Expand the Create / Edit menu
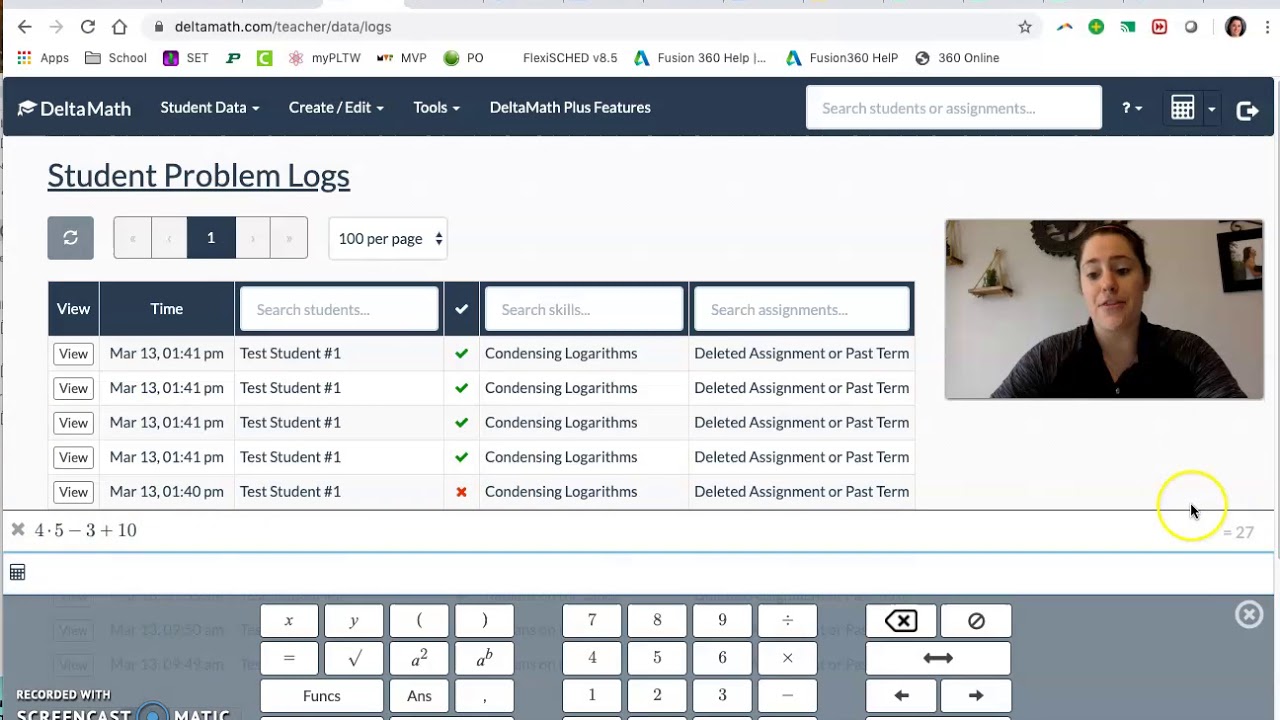This screenshot has width=1280, height=720. (x=335, y=107)
